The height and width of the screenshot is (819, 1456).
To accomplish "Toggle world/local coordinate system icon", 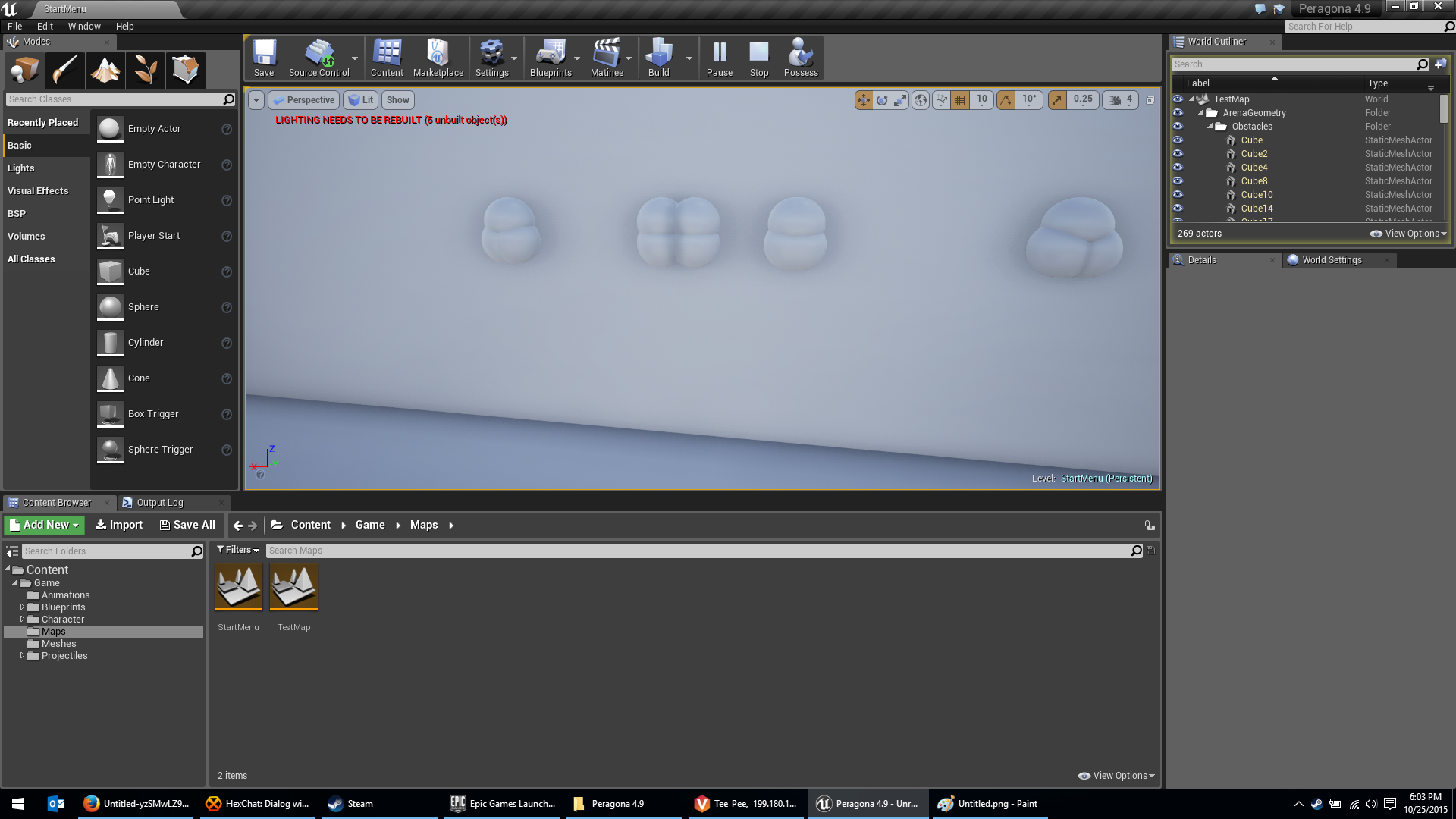I will click(x=921, y=99).
